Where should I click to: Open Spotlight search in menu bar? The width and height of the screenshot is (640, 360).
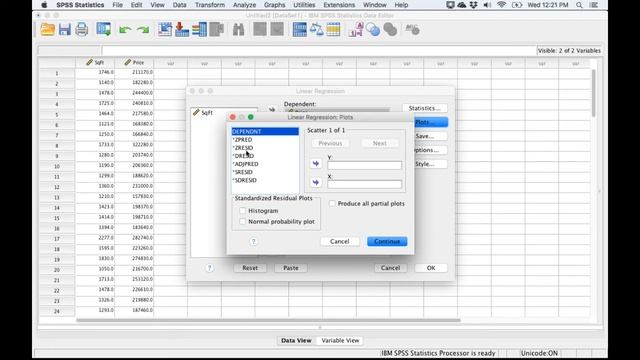pyautogui.click(x=579, y=5)
